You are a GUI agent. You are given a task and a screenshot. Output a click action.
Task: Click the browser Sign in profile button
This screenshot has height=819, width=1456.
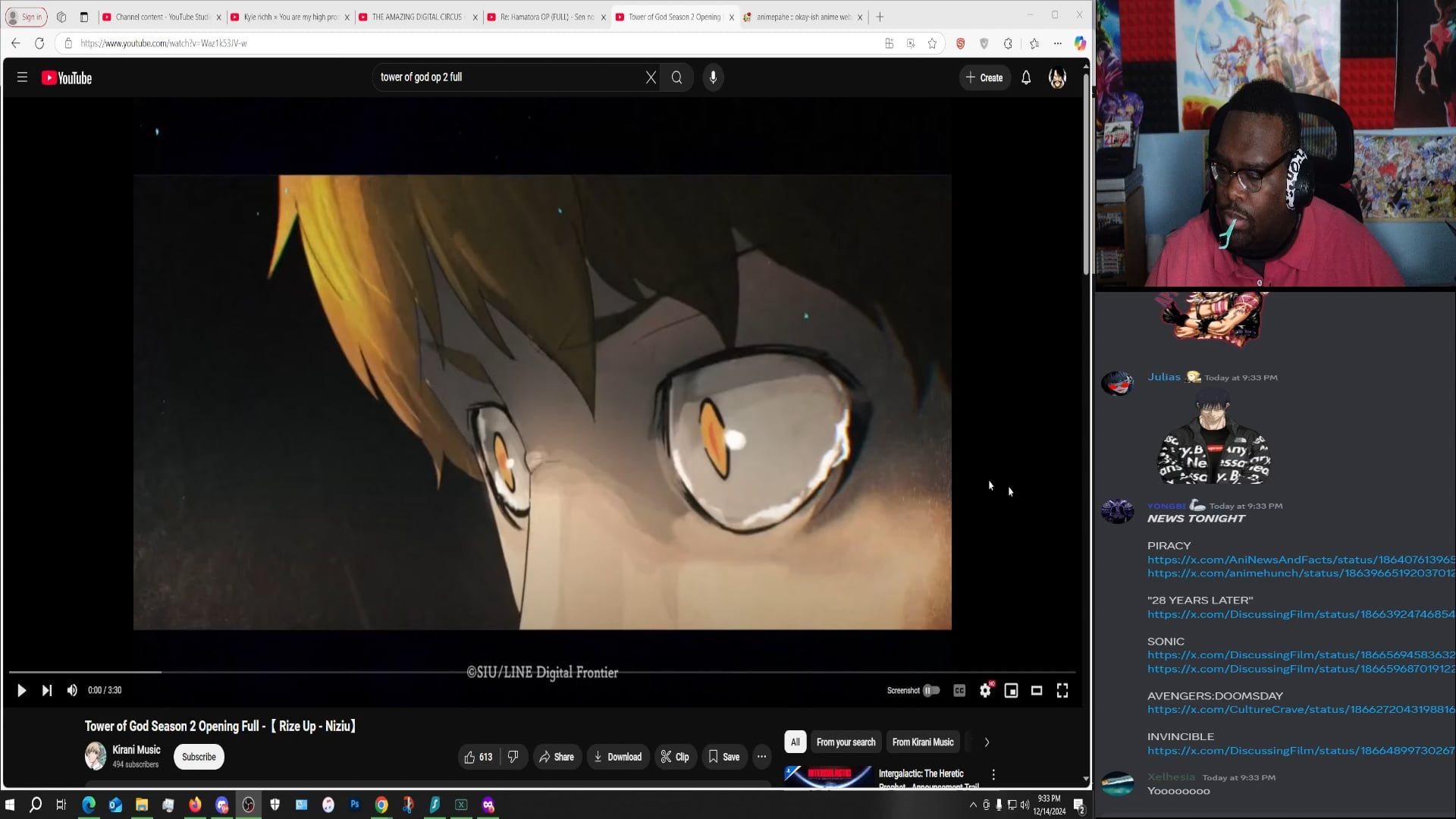coord(27,17)
